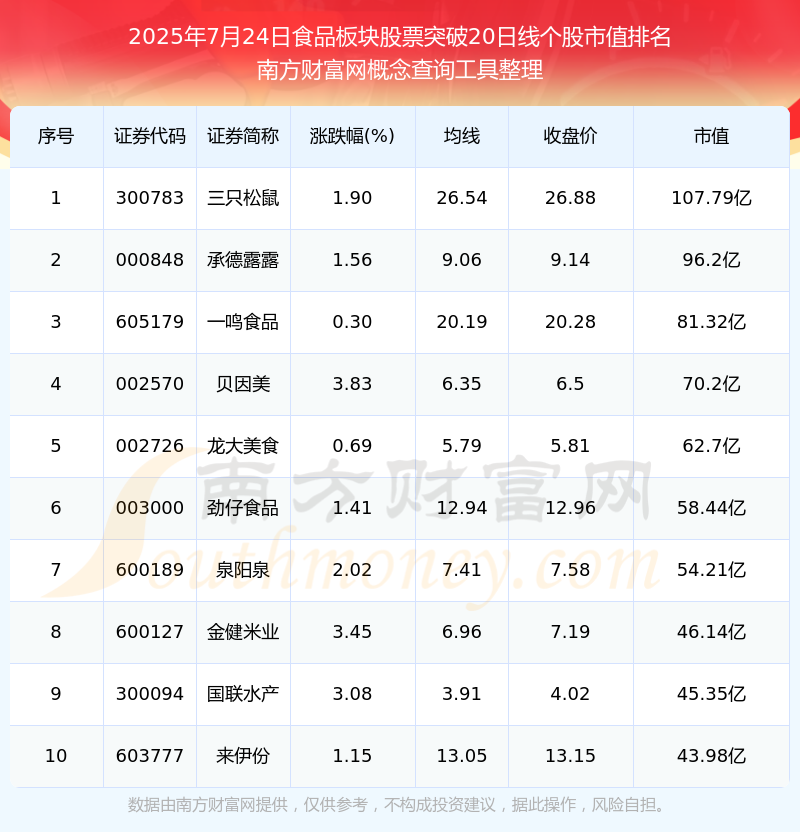Click moving average 5.79
The width and height of the screenshot is (800, 832).
tap(462, 446)
